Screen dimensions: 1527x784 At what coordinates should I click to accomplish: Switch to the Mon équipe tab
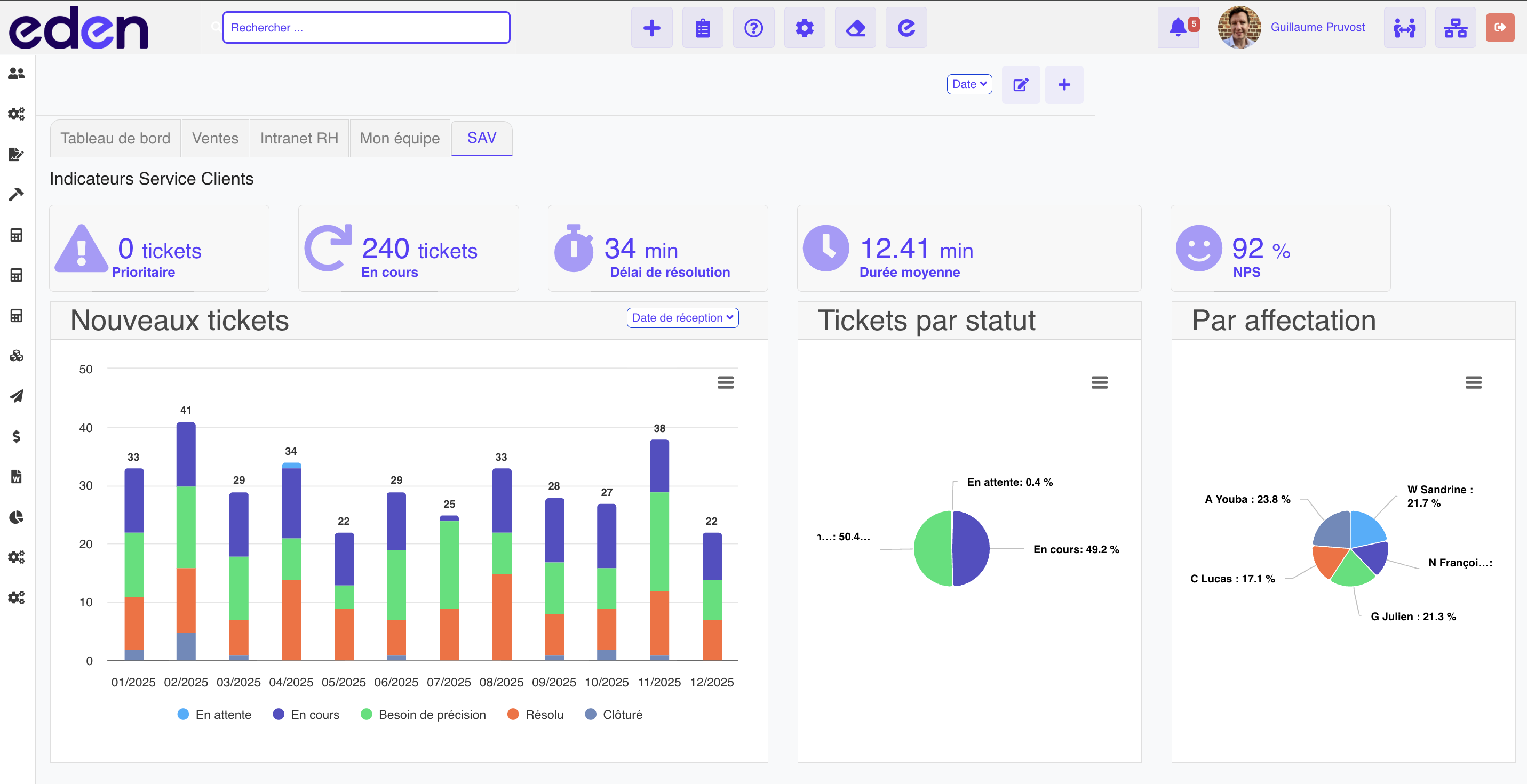(x=400, y=139)
